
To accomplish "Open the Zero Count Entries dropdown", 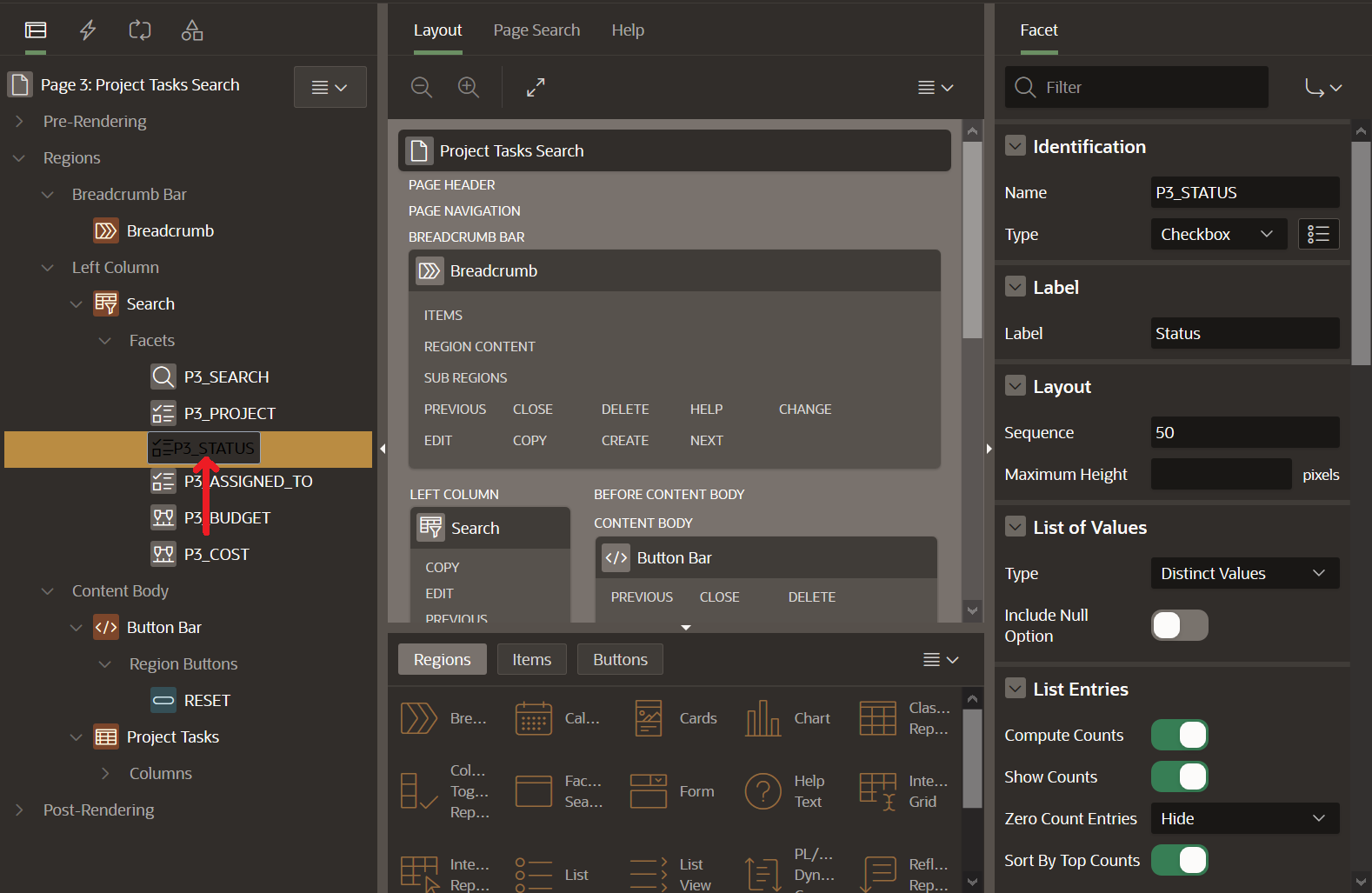I will 1244,818.
